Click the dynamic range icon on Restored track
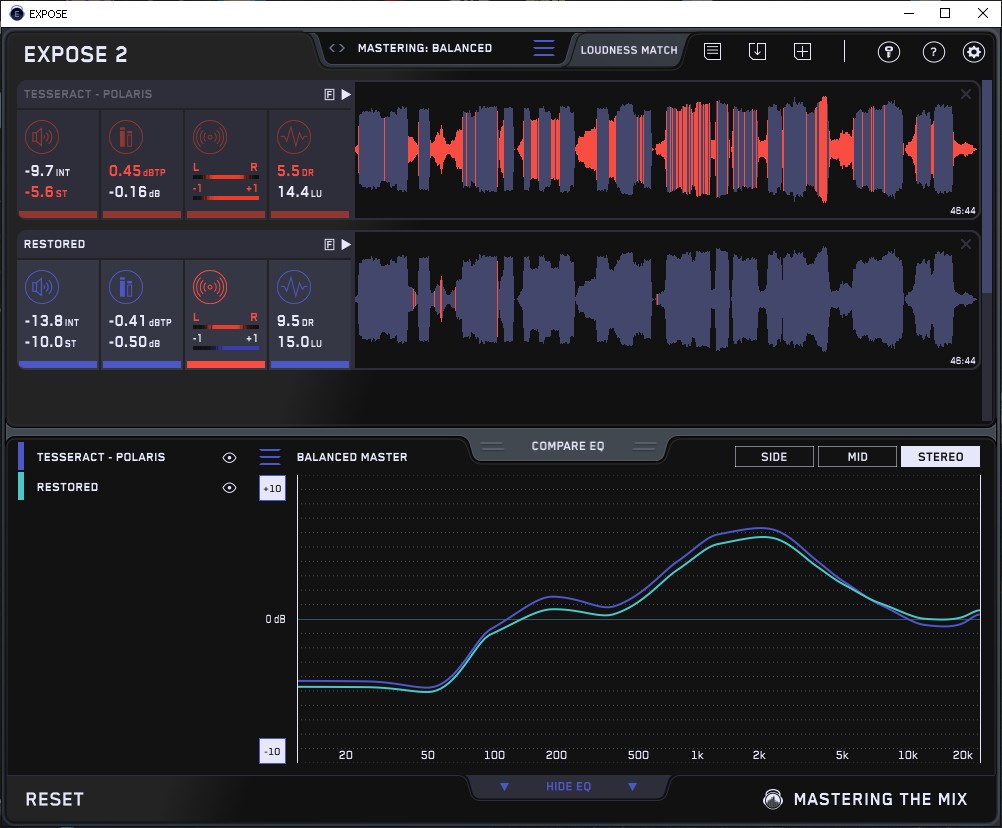 (x=293, y=287)
